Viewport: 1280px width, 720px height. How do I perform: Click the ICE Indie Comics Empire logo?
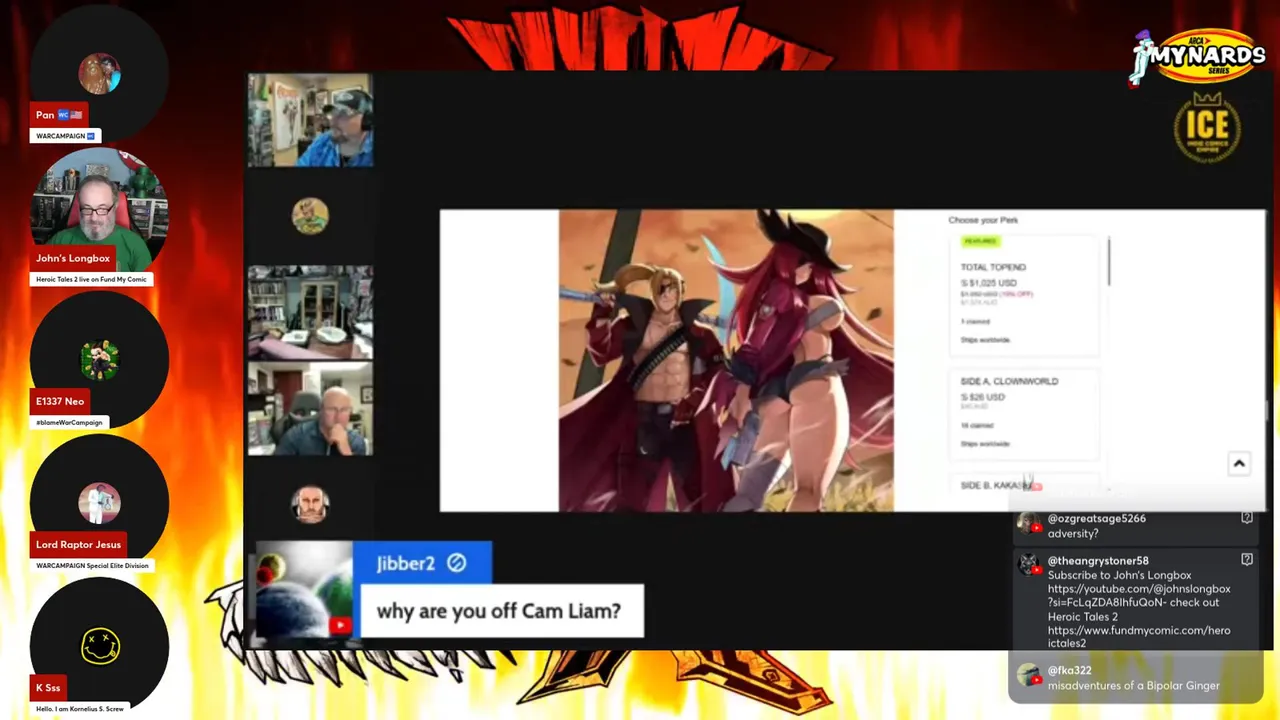1207,127
